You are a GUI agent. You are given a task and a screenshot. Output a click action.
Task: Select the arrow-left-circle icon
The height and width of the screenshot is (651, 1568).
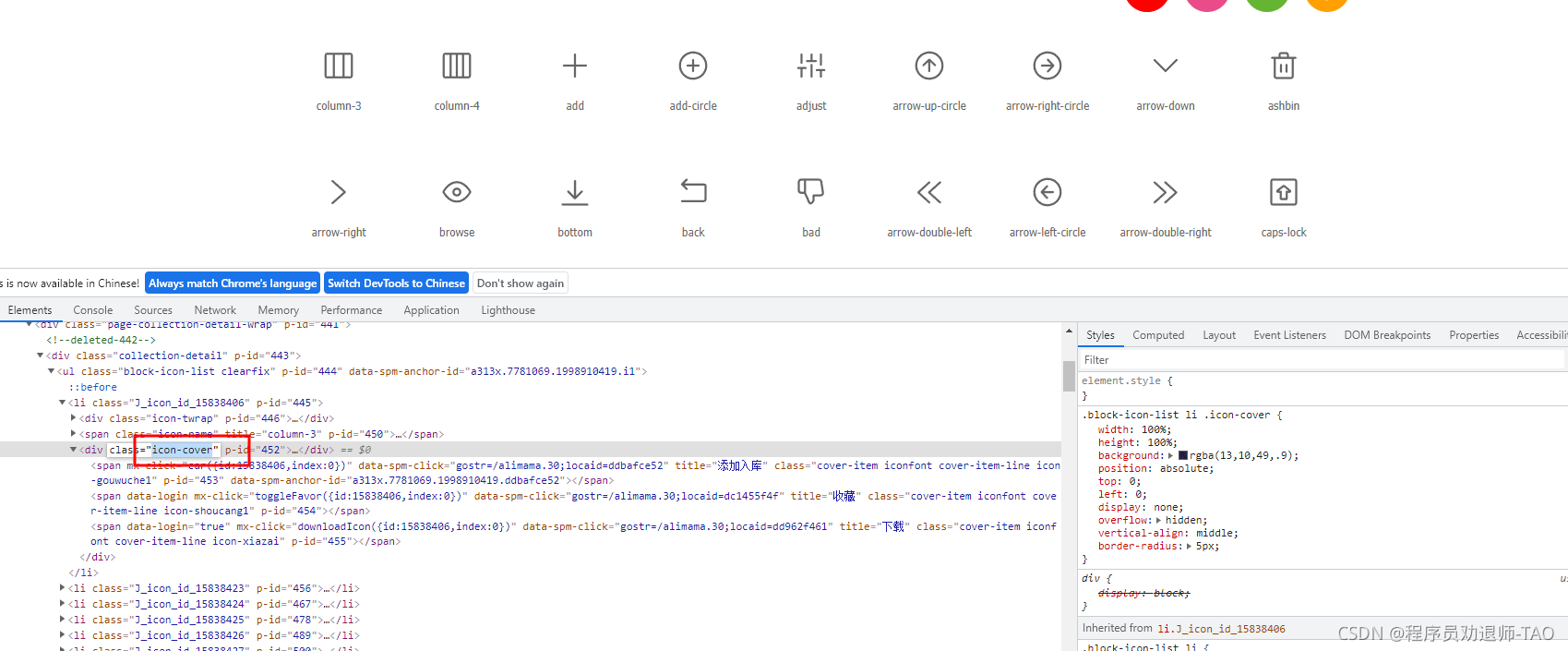(x=1047, y=192)
